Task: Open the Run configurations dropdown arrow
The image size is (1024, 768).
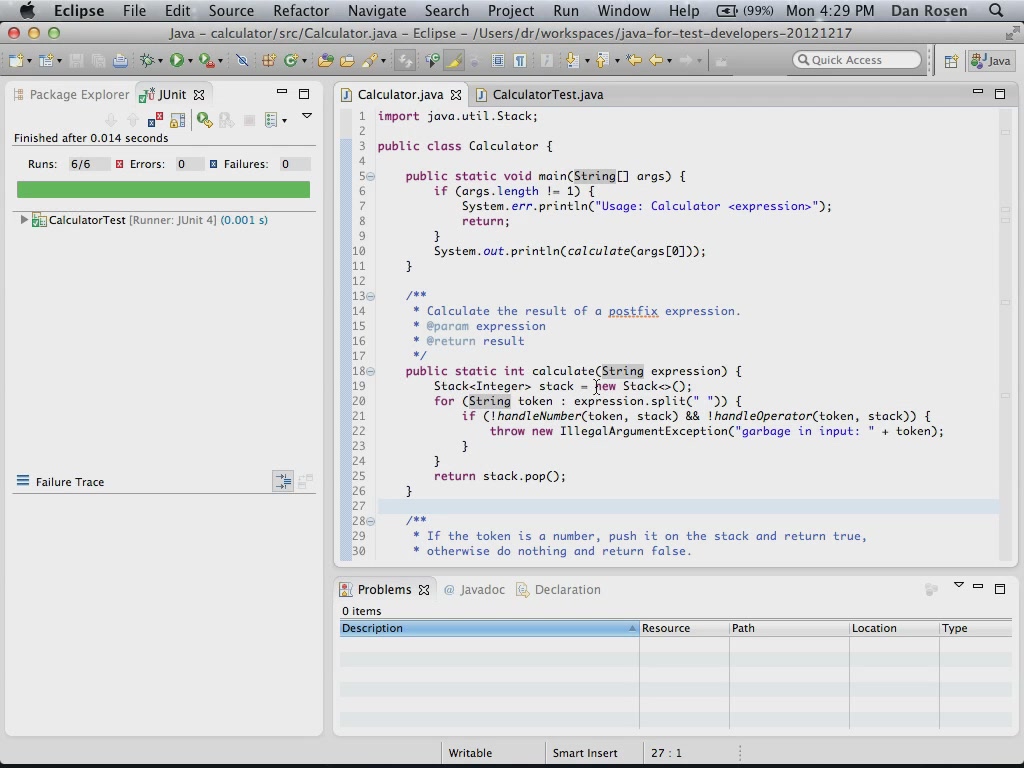Action: coord(190,61)
